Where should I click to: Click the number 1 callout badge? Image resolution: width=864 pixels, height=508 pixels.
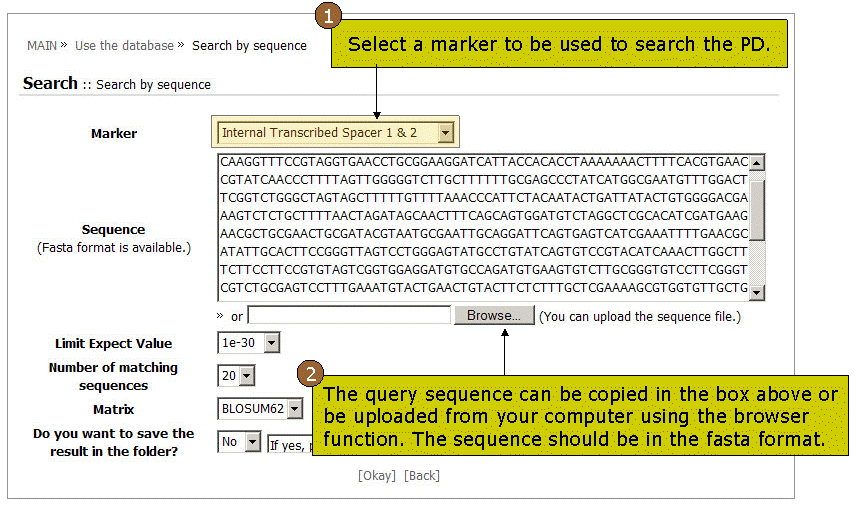327,16
